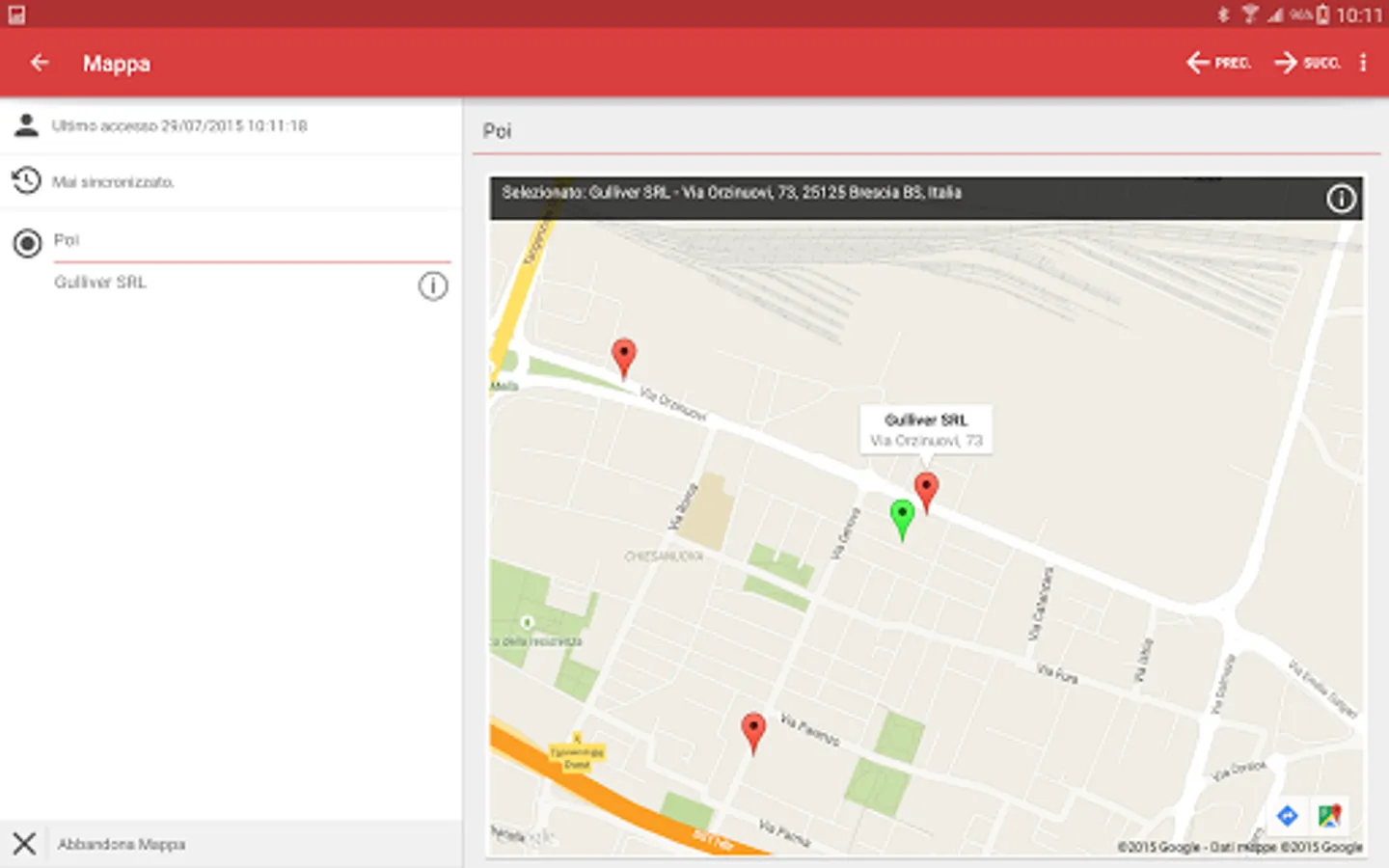The image size is (1389, 868).
Task: Go back using the arrow beside Mappa
Action: pos(40,63)
